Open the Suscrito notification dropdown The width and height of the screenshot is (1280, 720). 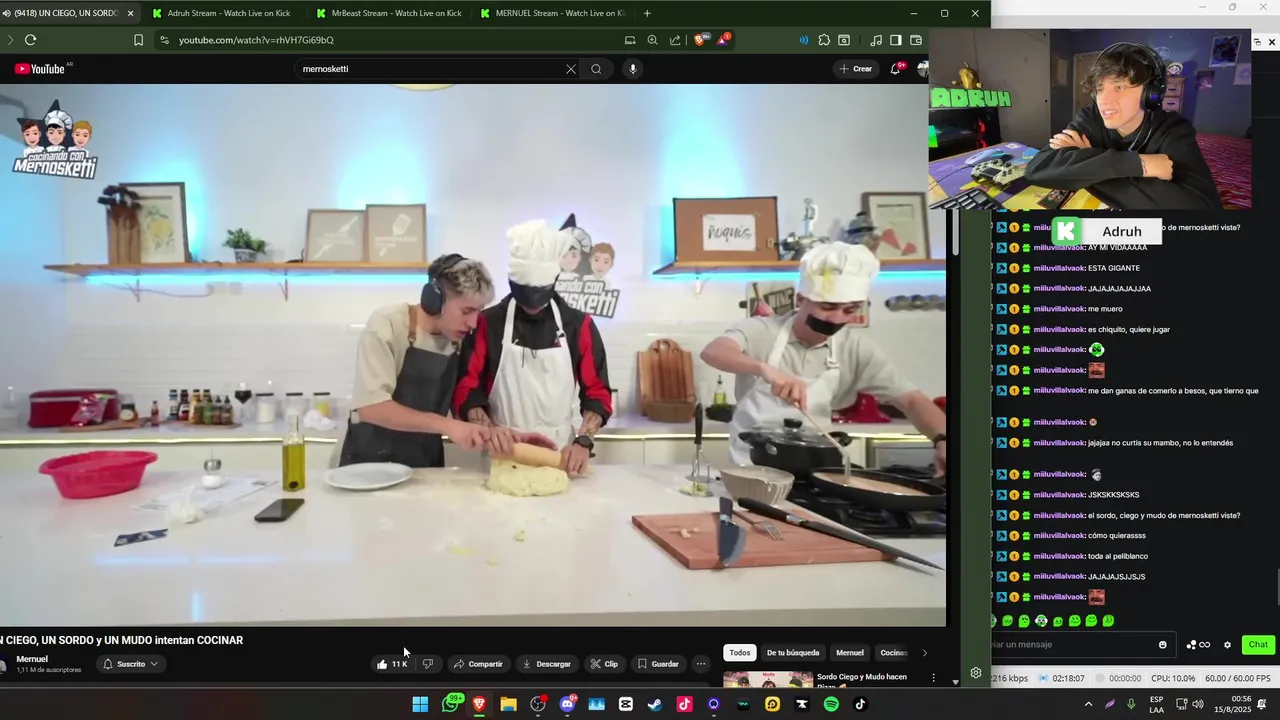tap(131, 664)
